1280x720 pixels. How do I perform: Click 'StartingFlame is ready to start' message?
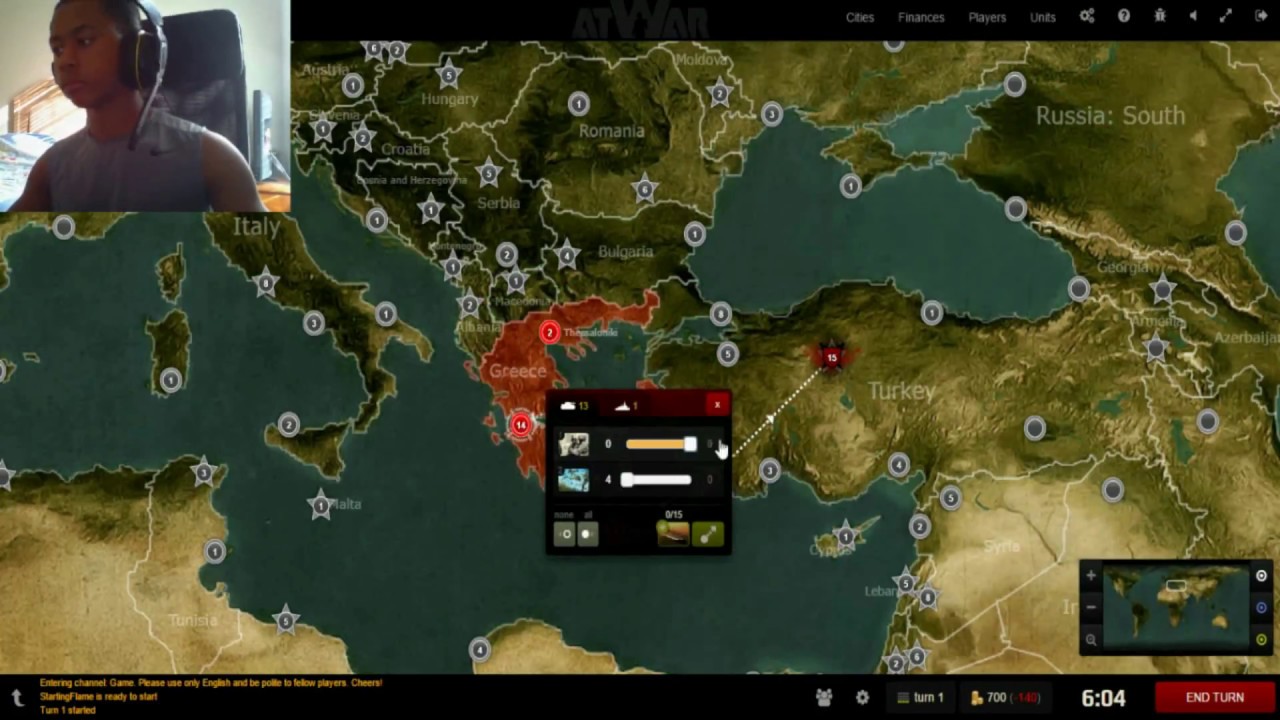pyautogui.click(x=98, y=697)
